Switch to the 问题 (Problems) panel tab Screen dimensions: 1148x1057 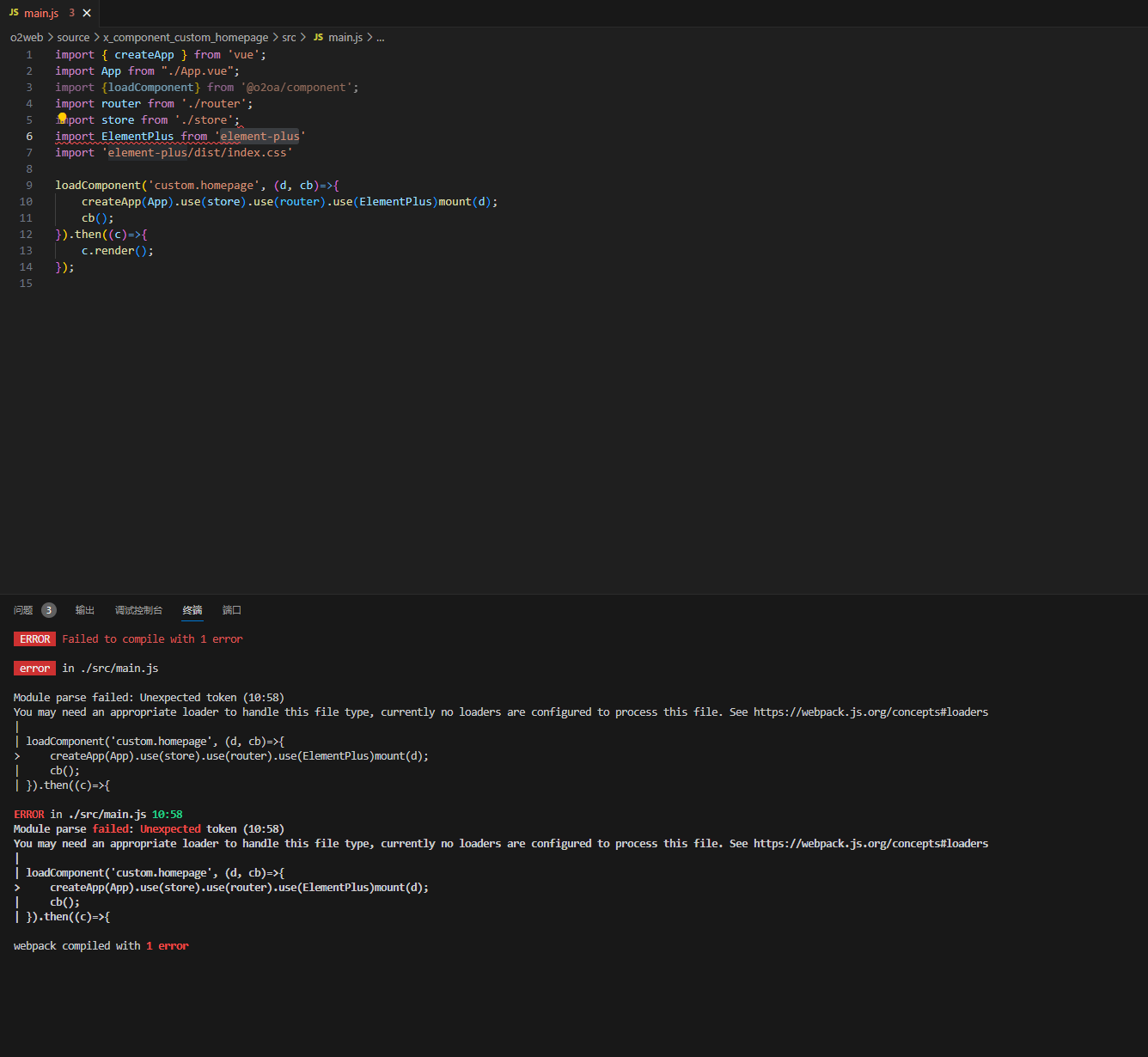(x=23, y=610)
